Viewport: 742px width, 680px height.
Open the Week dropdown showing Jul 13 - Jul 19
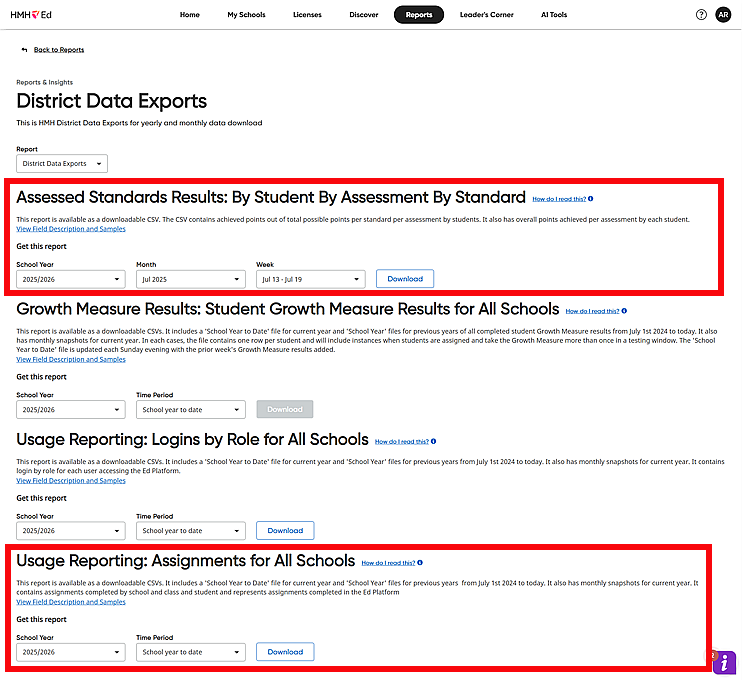[311, 279]
